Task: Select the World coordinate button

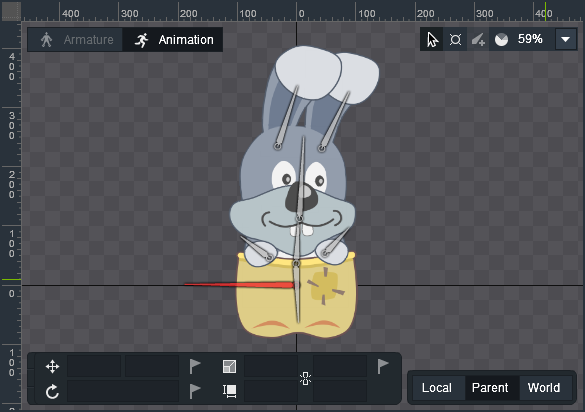Action: [544, 388]
